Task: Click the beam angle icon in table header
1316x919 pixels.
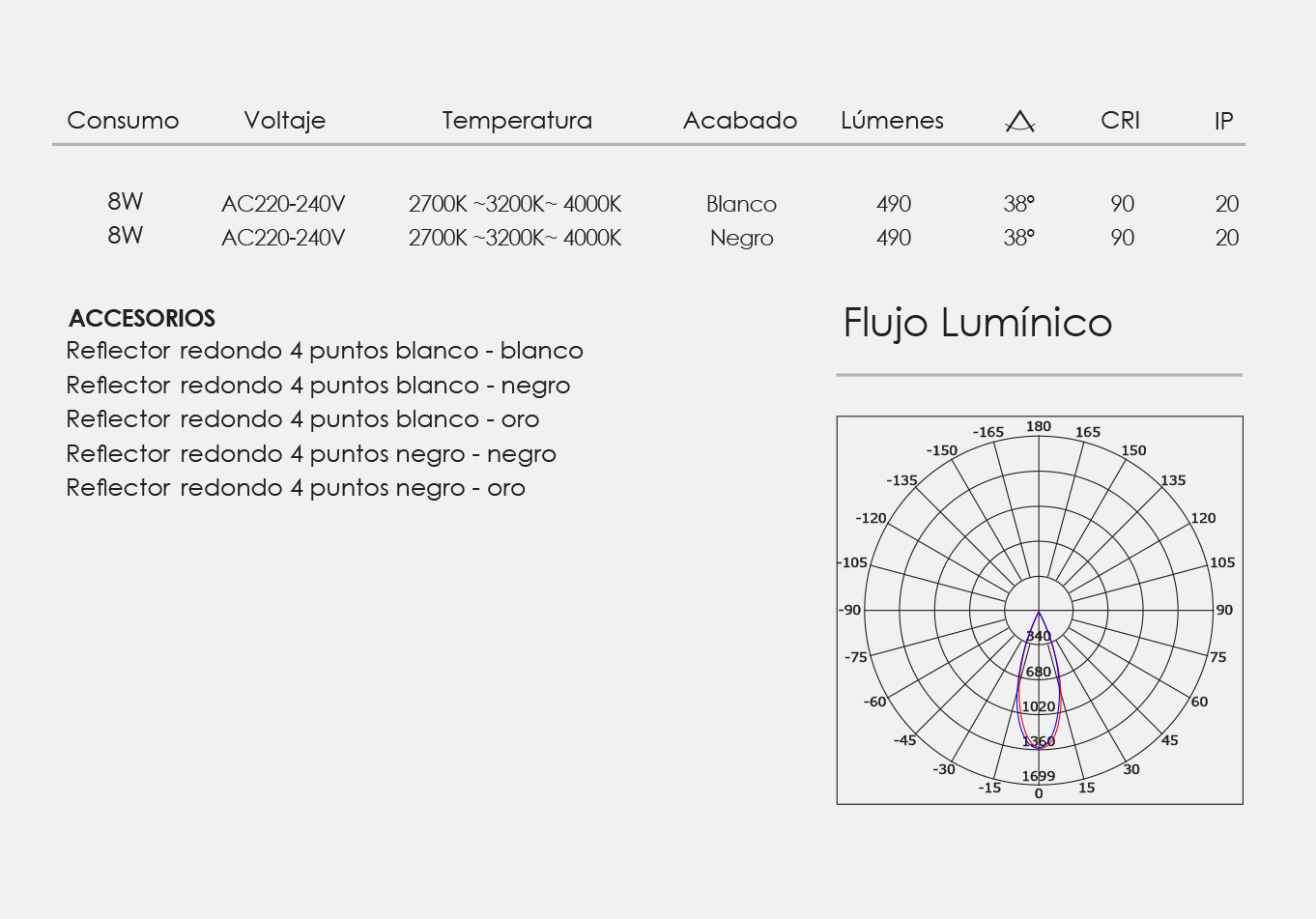Action: pos(1019,121)
